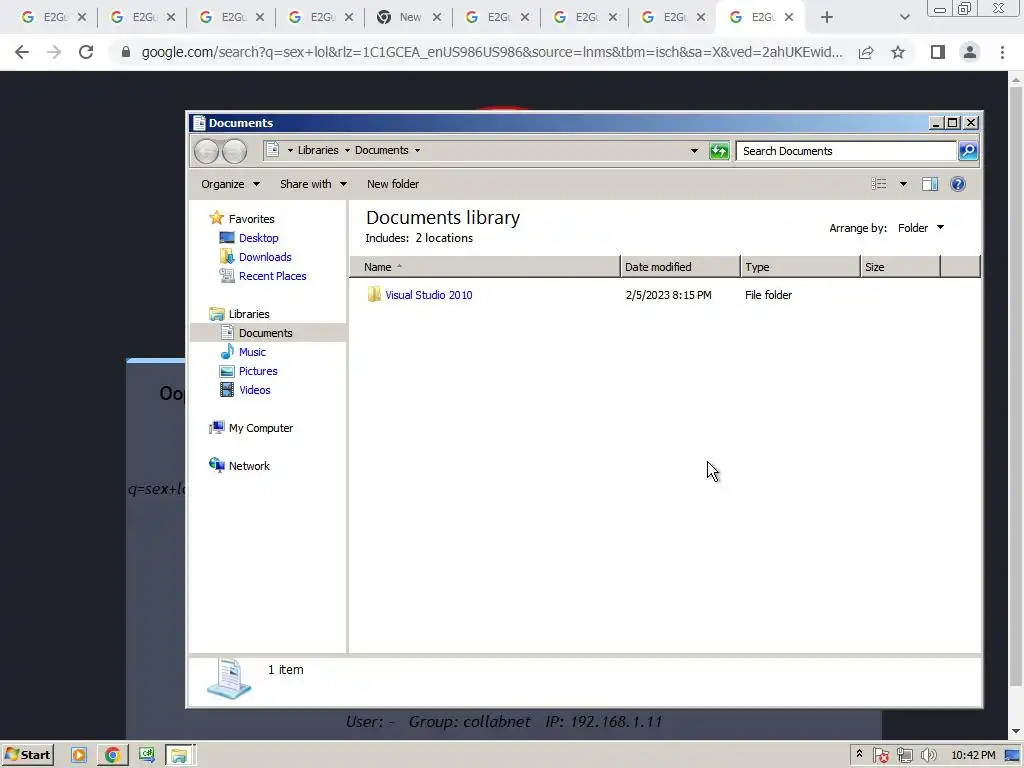
Task: Open Chrome side panel icon
Action: [938, 52]
